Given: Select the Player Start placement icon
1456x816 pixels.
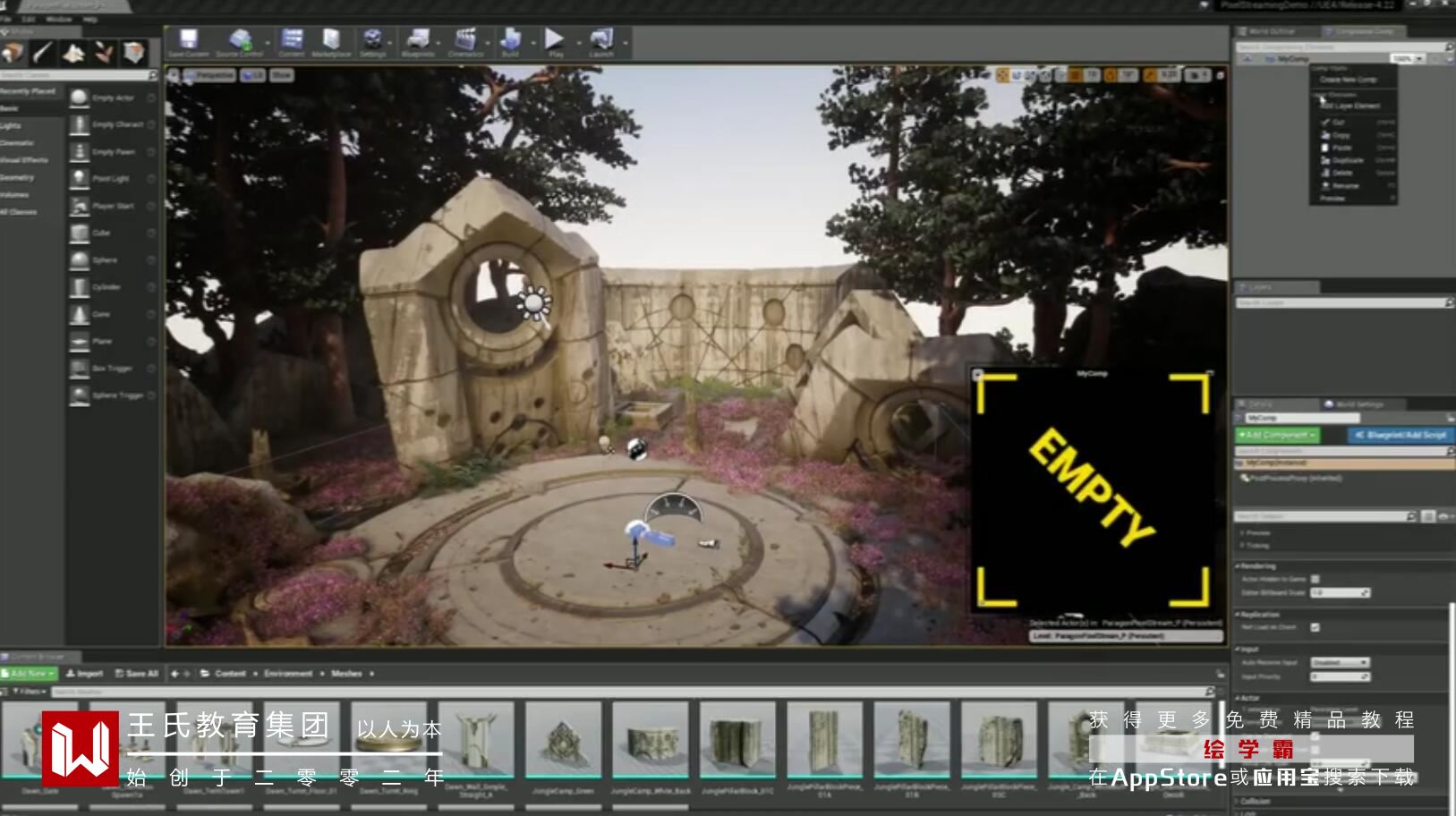Looking at the screenshot, I should tap(80, 206).
